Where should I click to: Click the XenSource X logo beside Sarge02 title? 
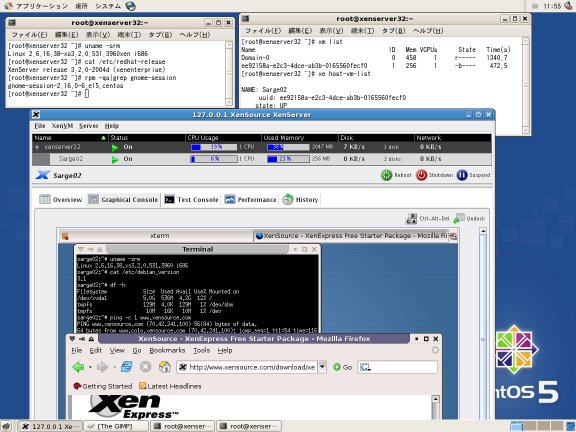(x=42, y=175)
